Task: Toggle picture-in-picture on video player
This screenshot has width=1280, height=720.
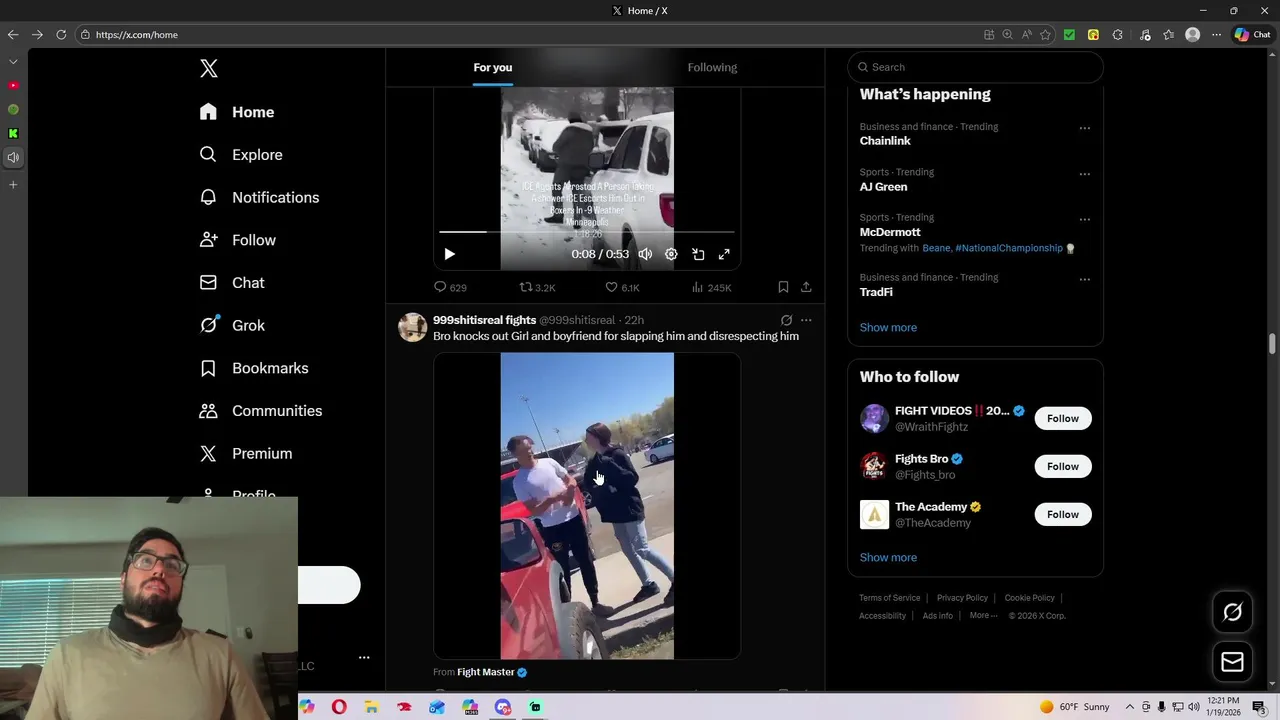Action: 698,254
